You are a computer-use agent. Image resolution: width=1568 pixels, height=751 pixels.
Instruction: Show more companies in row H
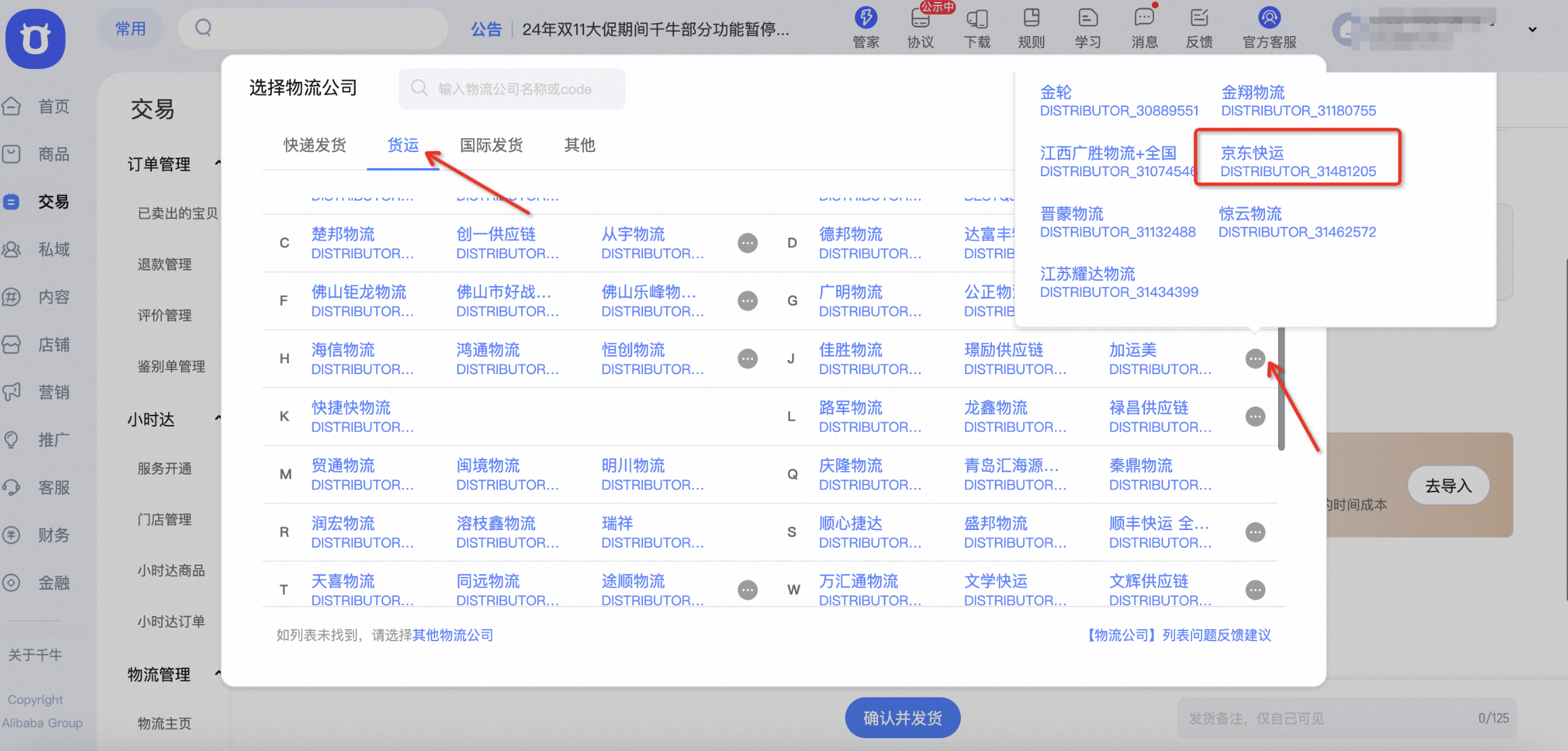[x=747, y=359]
